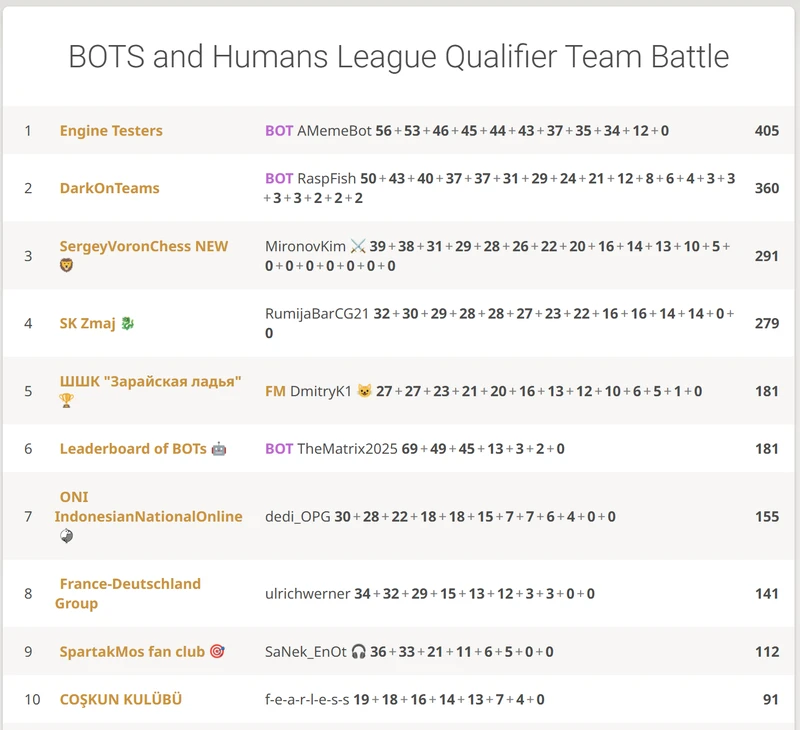
Task: Click the globe icon under ONI IndonesianNationalOnline
Action: point(66,536)
